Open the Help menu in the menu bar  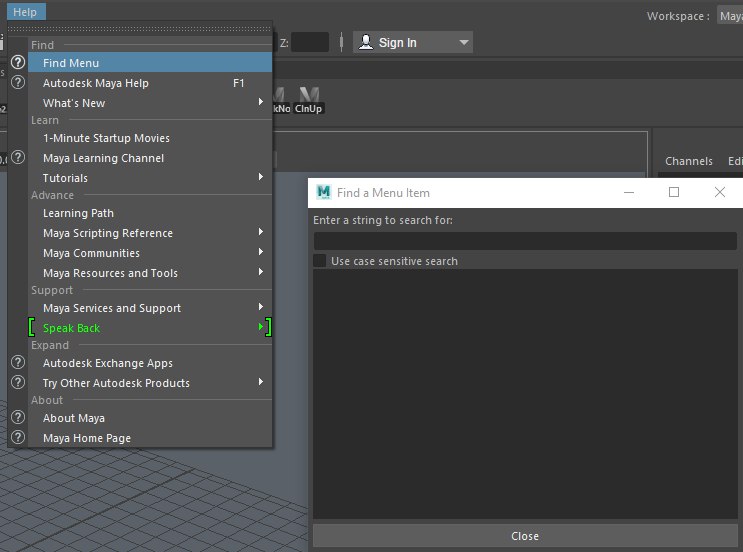point(25,12)
